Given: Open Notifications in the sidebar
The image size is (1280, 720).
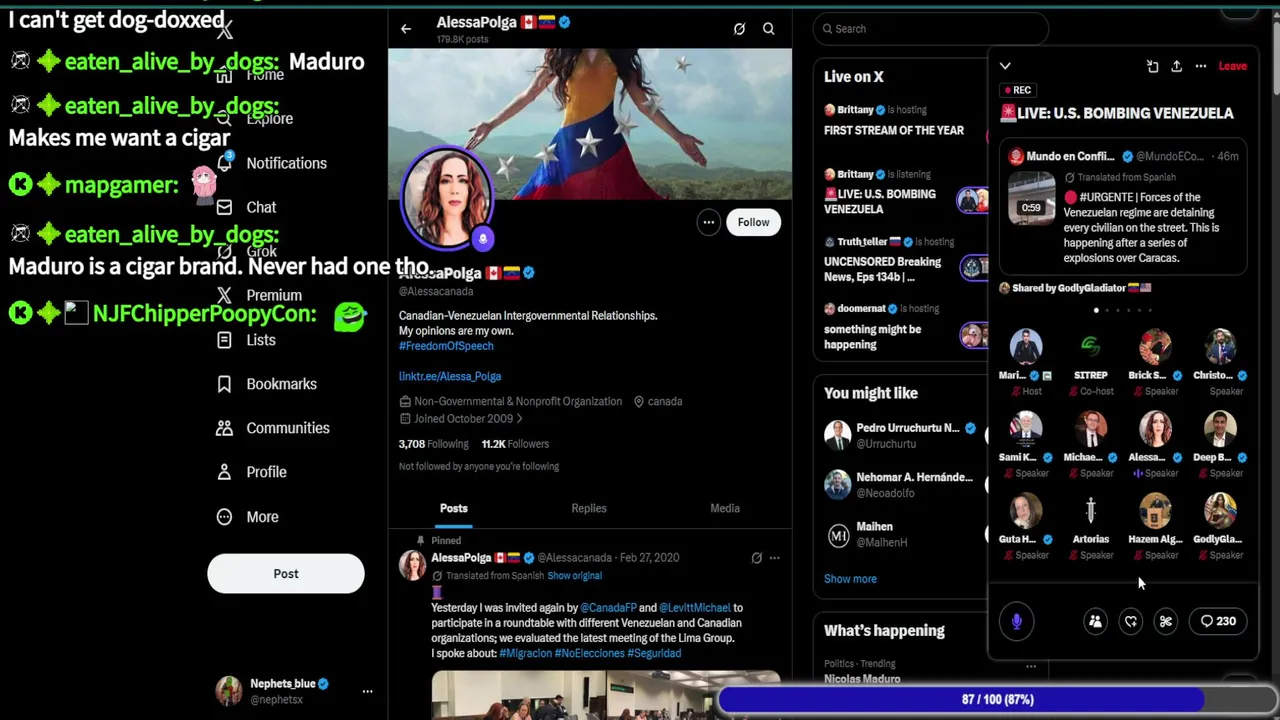Looking at the screenshot, I should 274,163.
